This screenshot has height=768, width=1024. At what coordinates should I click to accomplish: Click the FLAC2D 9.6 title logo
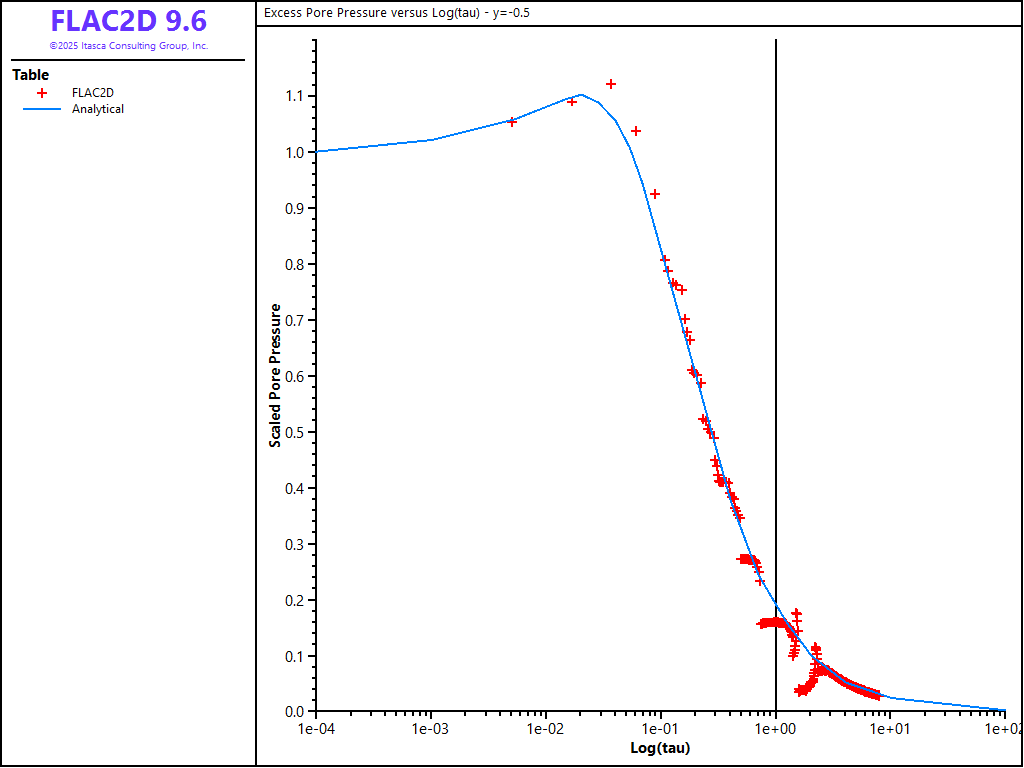tap(128, 21)
